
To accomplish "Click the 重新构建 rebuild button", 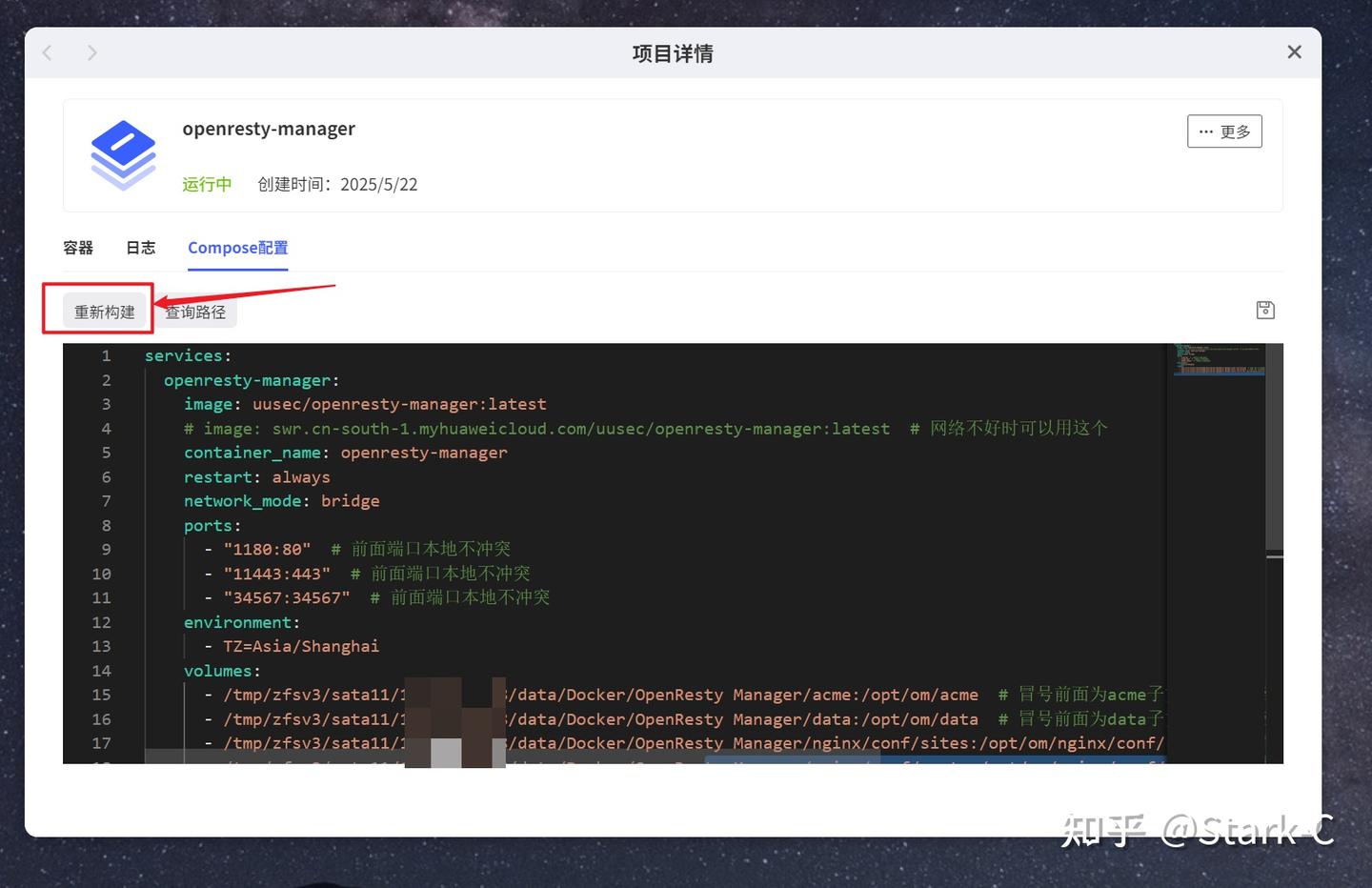I will 103,311.
